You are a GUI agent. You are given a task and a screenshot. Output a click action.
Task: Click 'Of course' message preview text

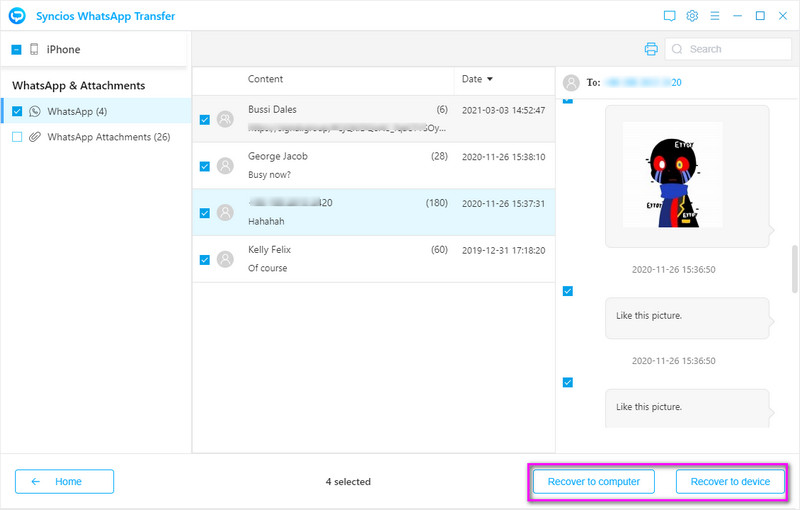click(x=267, y=268)
